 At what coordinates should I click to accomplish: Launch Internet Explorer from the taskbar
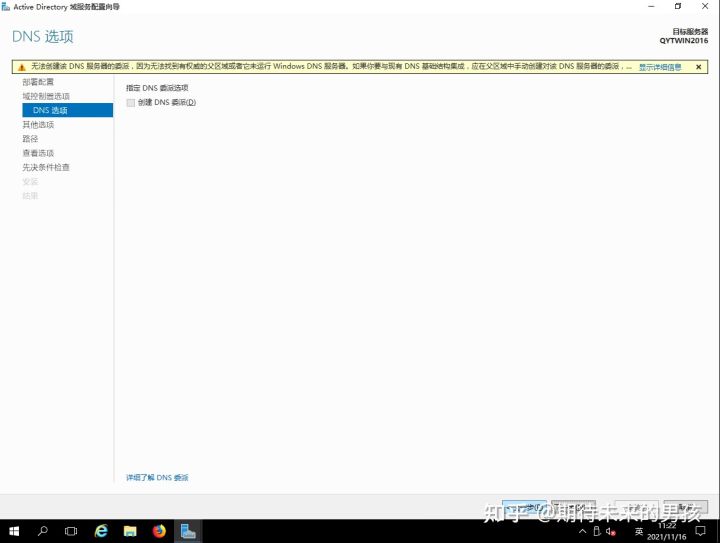101,531
